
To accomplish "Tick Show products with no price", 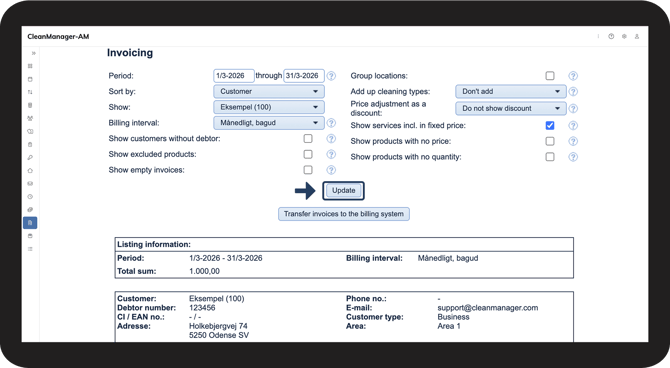I will click(550, 141).
